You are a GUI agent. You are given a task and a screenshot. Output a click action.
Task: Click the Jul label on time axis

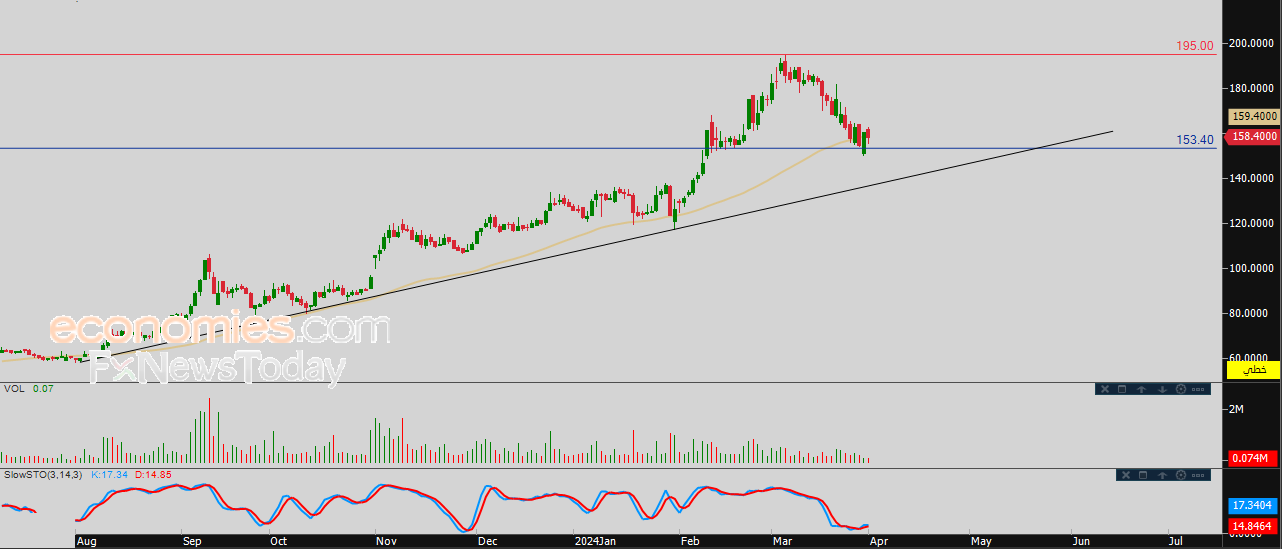1176,541
